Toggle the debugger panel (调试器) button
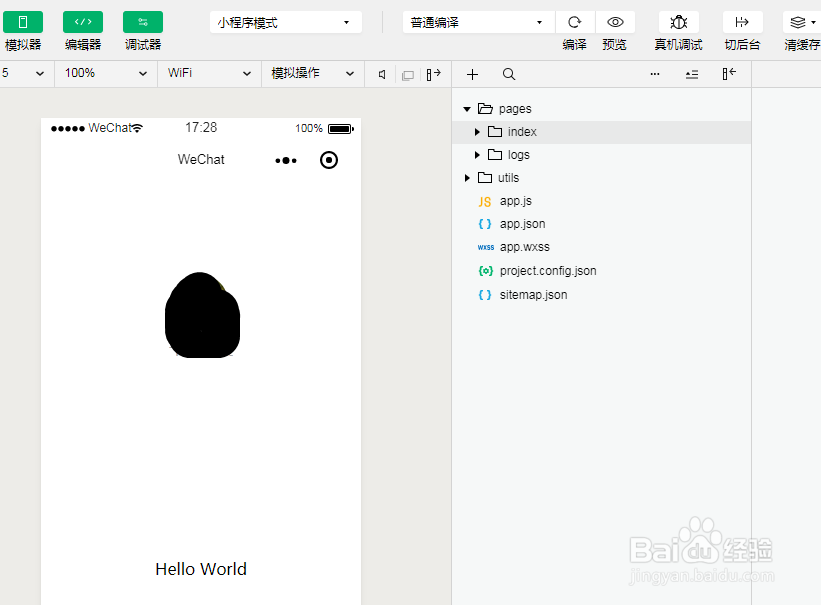The width and height of the screenshot is (821, 605). 143,22
